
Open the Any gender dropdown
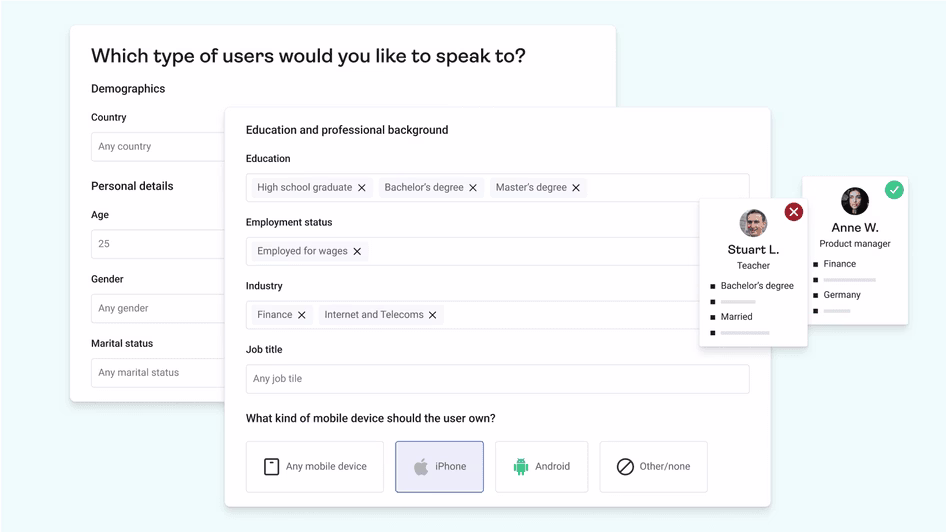coord(158,308)
